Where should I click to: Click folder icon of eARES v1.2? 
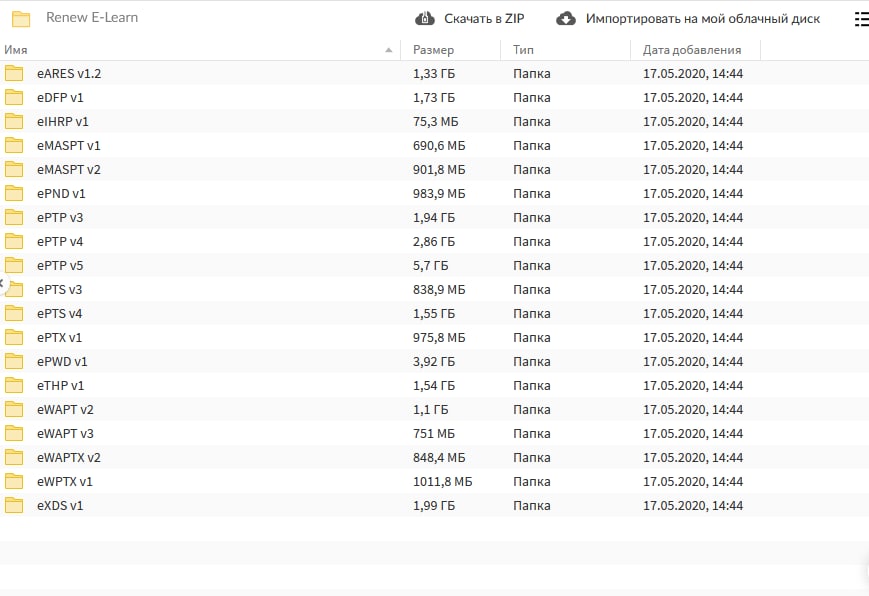coord(14,73)
